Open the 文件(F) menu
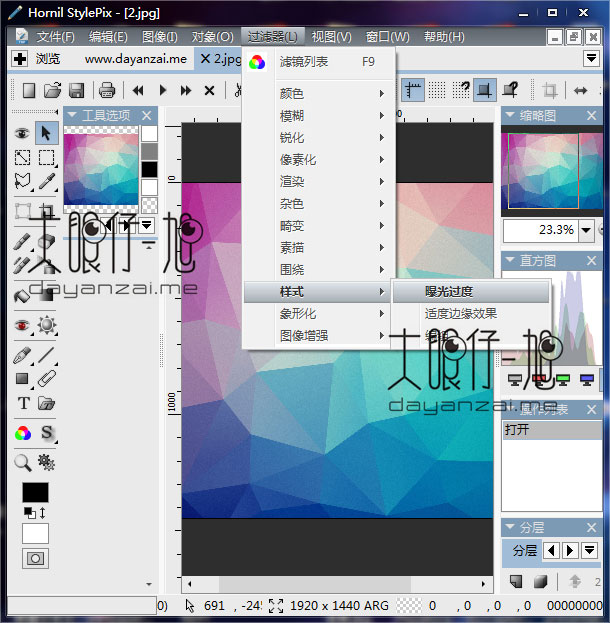 56,37
